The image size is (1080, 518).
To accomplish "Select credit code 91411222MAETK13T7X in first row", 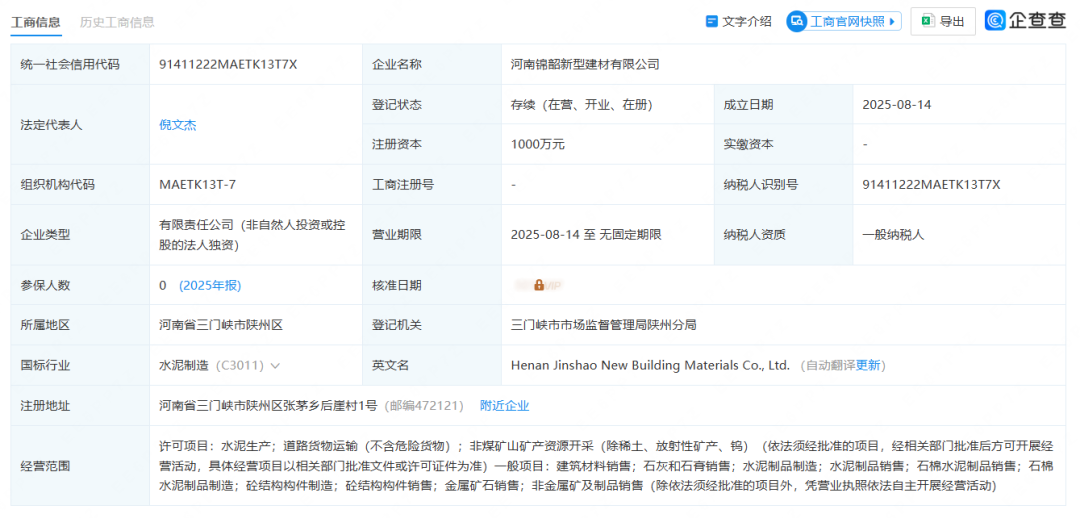I will point(228,65).
